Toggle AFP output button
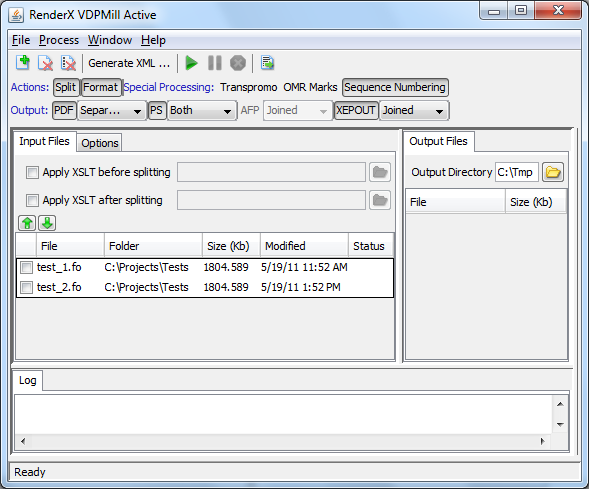Viewport: 589px width, 489px height. pos(250,110)
